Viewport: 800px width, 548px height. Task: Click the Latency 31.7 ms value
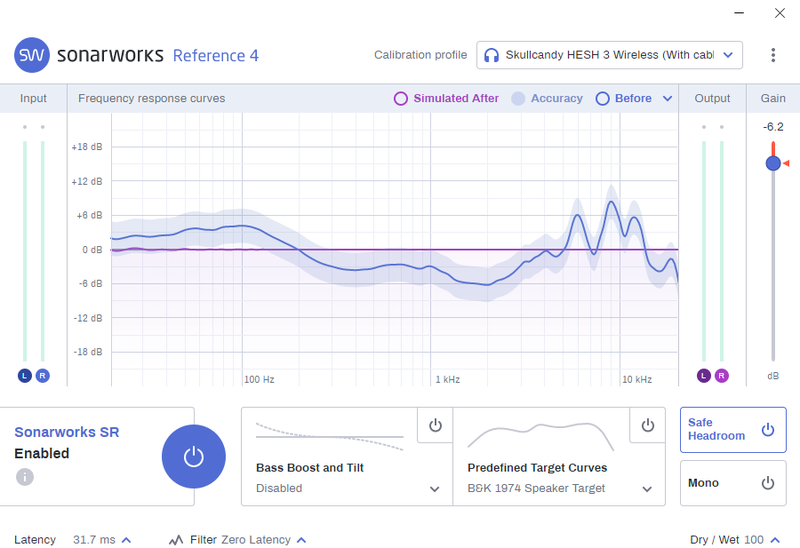pyautogui.click(x=94, y=540)
